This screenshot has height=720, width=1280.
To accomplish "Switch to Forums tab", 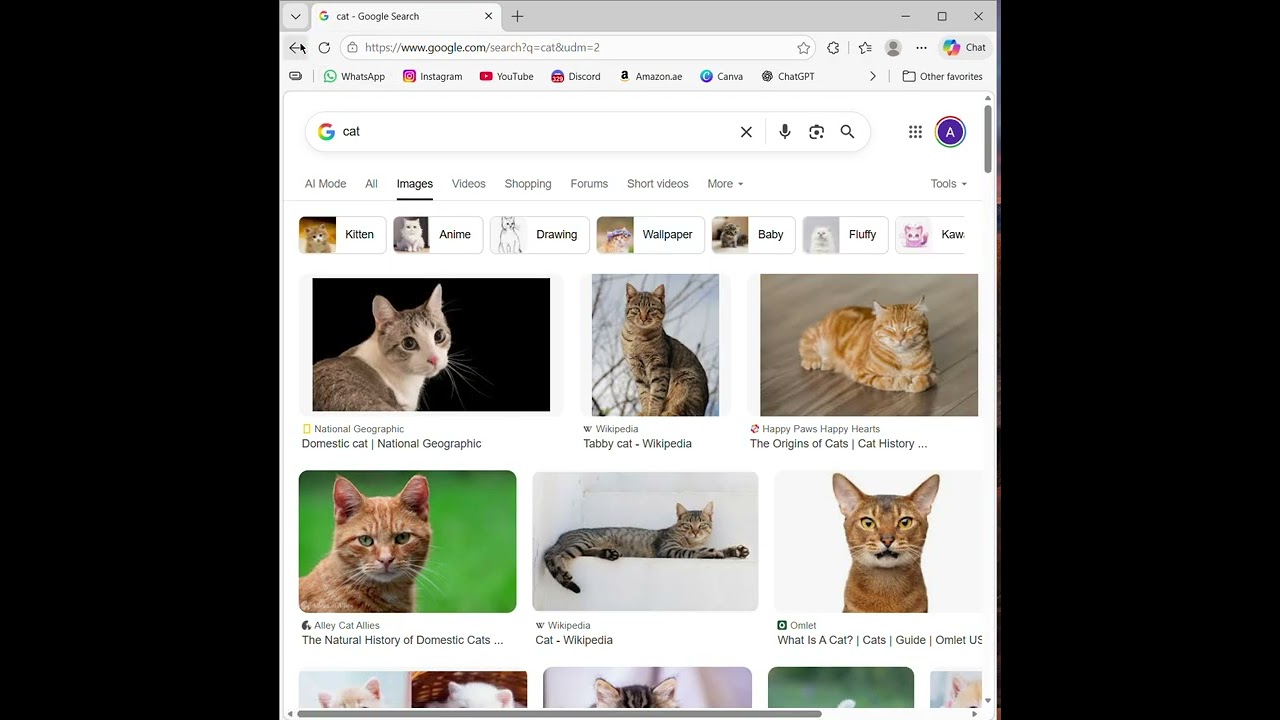I will [x=589, y=184].
